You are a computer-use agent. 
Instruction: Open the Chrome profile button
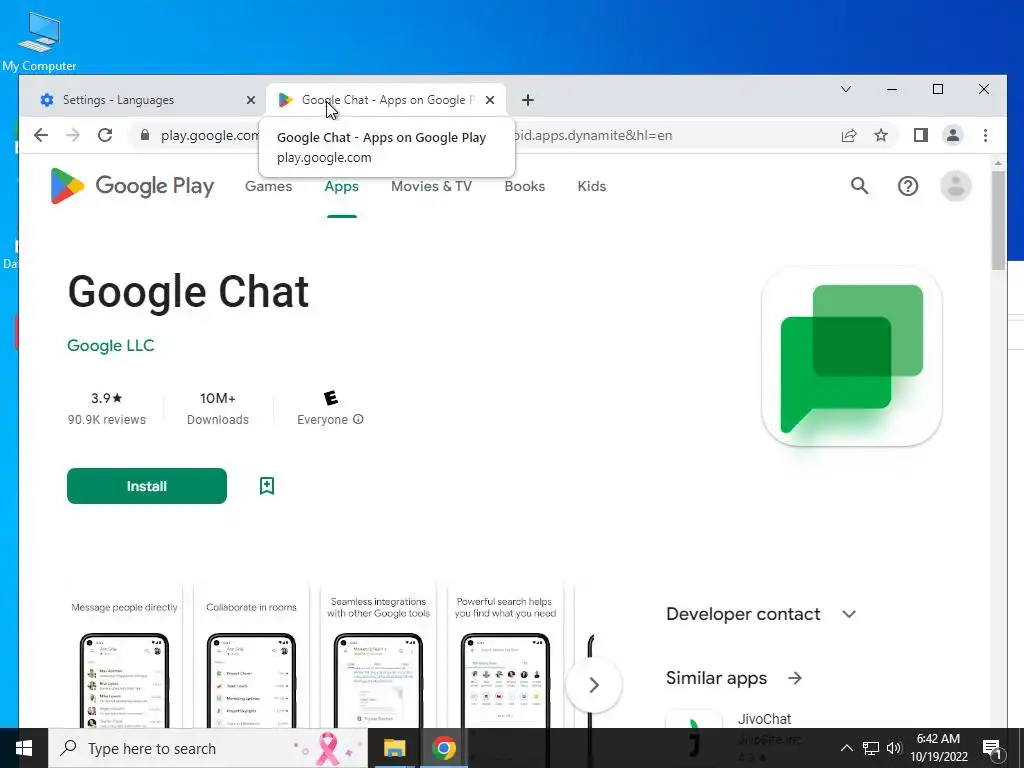[953, 135]
